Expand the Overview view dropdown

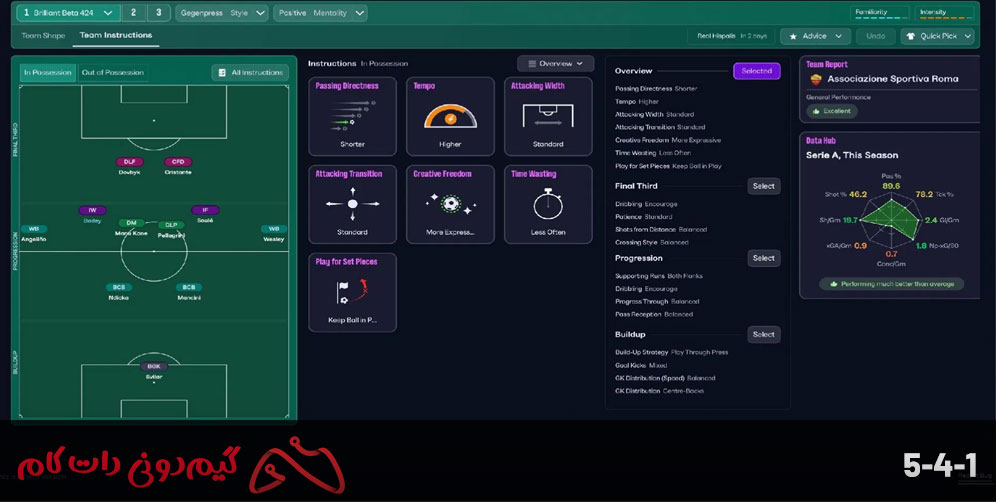555,64
